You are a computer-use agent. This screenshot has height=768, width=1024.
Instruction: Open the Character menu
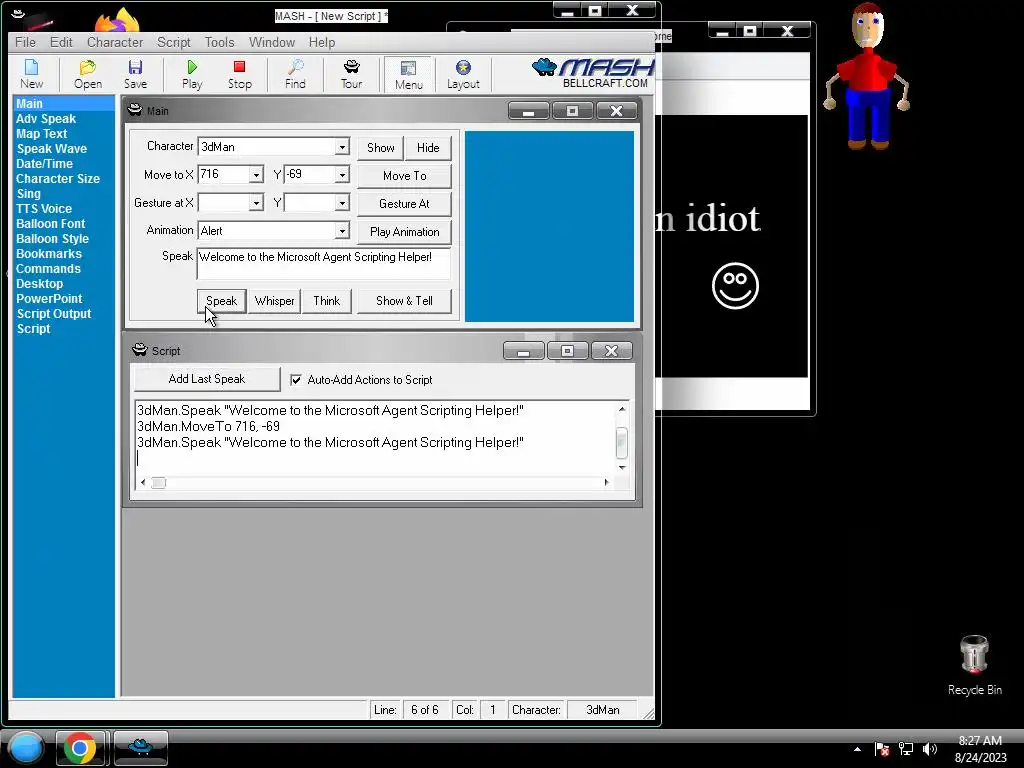[x=115, y=42]
